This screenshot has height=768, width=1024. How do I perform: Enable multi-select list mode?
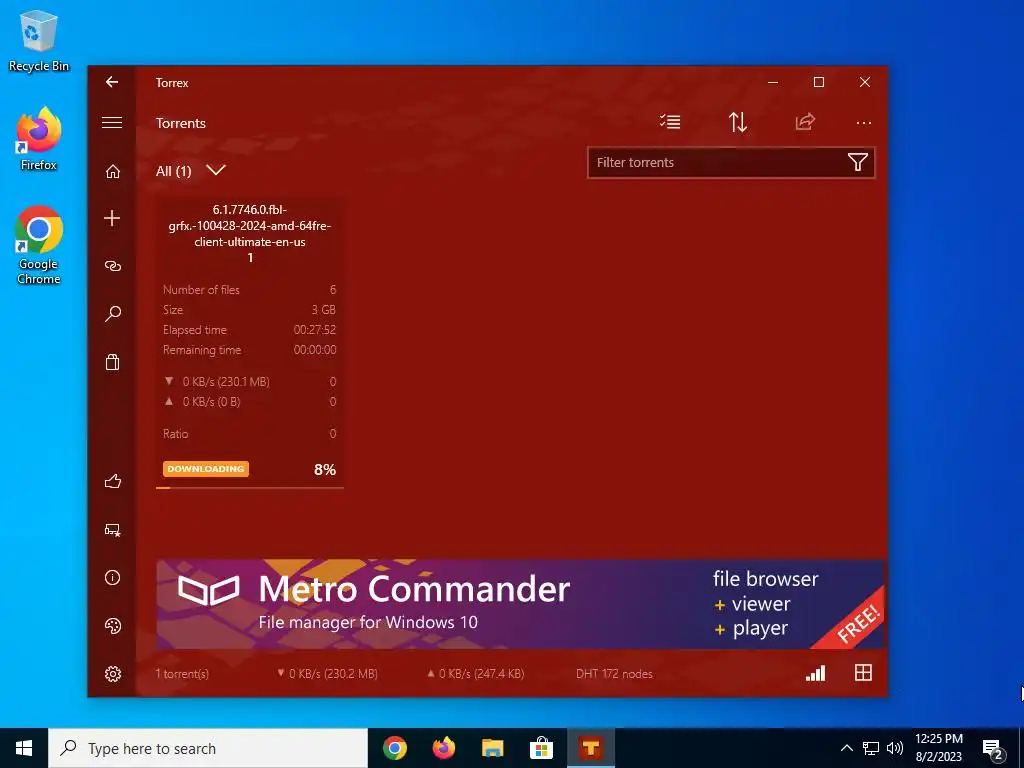(670, 121)
